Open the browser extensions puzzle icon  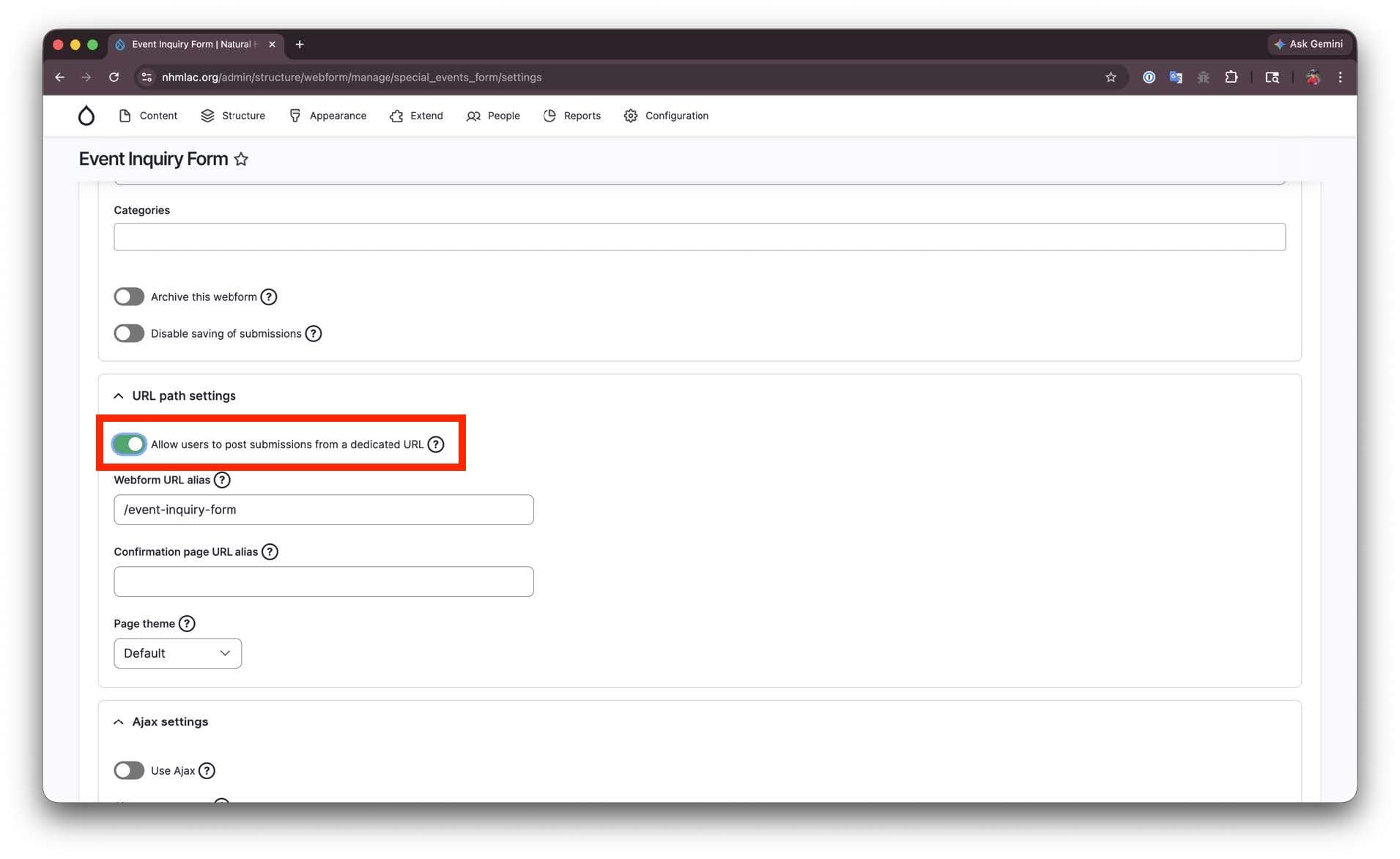point(1232,77)
